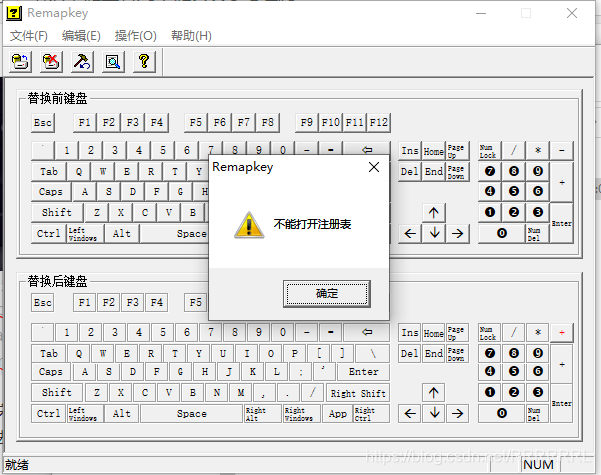Click Backspace arrow key on 替换前键盘

coord(367,149)
